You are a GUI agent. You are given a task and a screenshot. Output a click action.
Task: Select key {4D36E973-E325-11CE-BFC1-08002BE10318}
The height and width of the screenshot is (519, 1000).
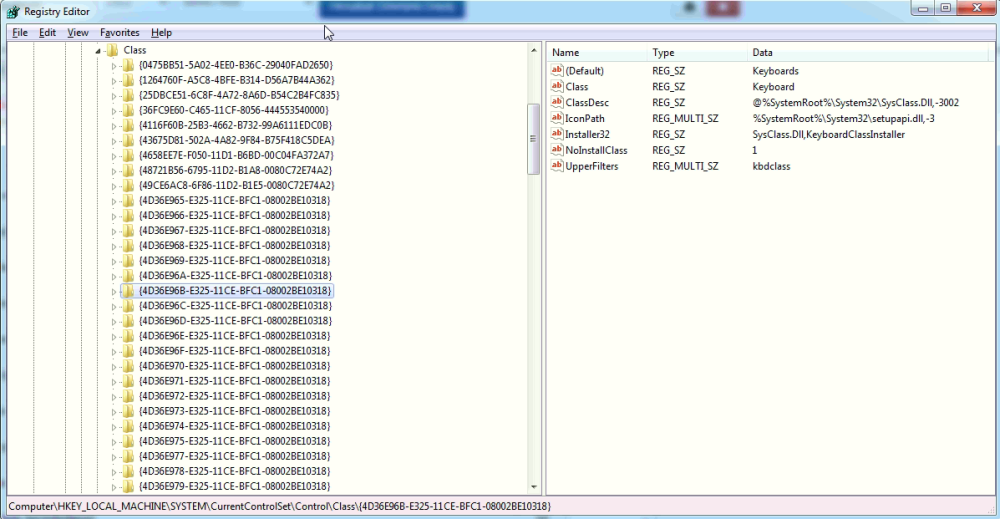[x=235, y=411]
